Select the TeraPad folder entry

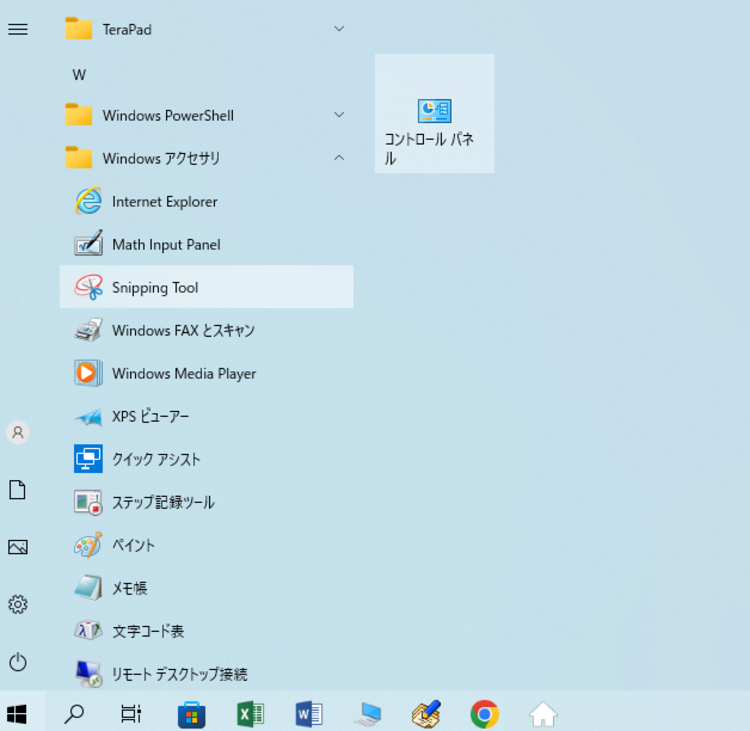[x=207, y=29]
